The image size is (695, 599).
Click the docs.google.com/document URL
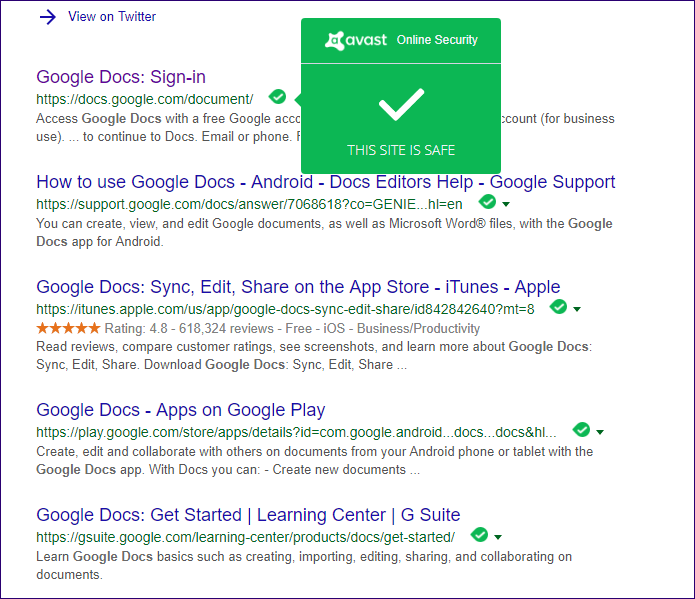(144, 99)
